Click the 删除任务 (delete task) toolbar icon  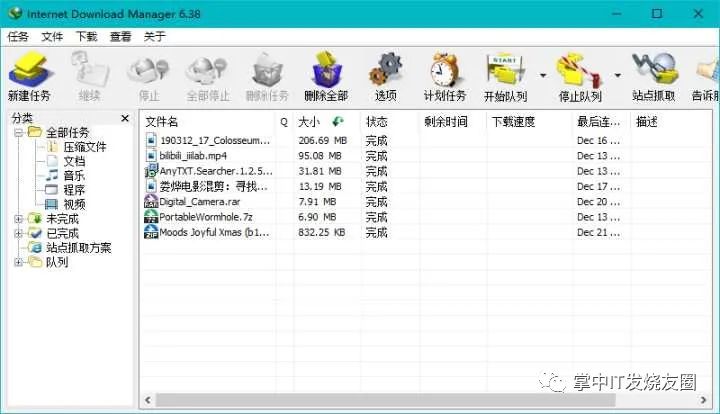click(x=267, y=69)
